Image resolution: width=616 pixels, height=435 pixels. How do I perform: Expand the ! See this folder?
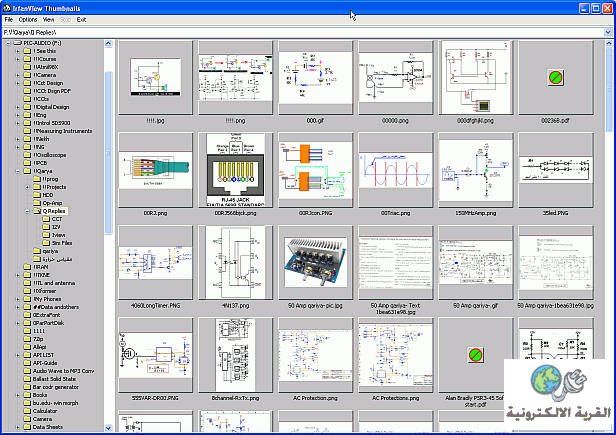tap(18, 51)
